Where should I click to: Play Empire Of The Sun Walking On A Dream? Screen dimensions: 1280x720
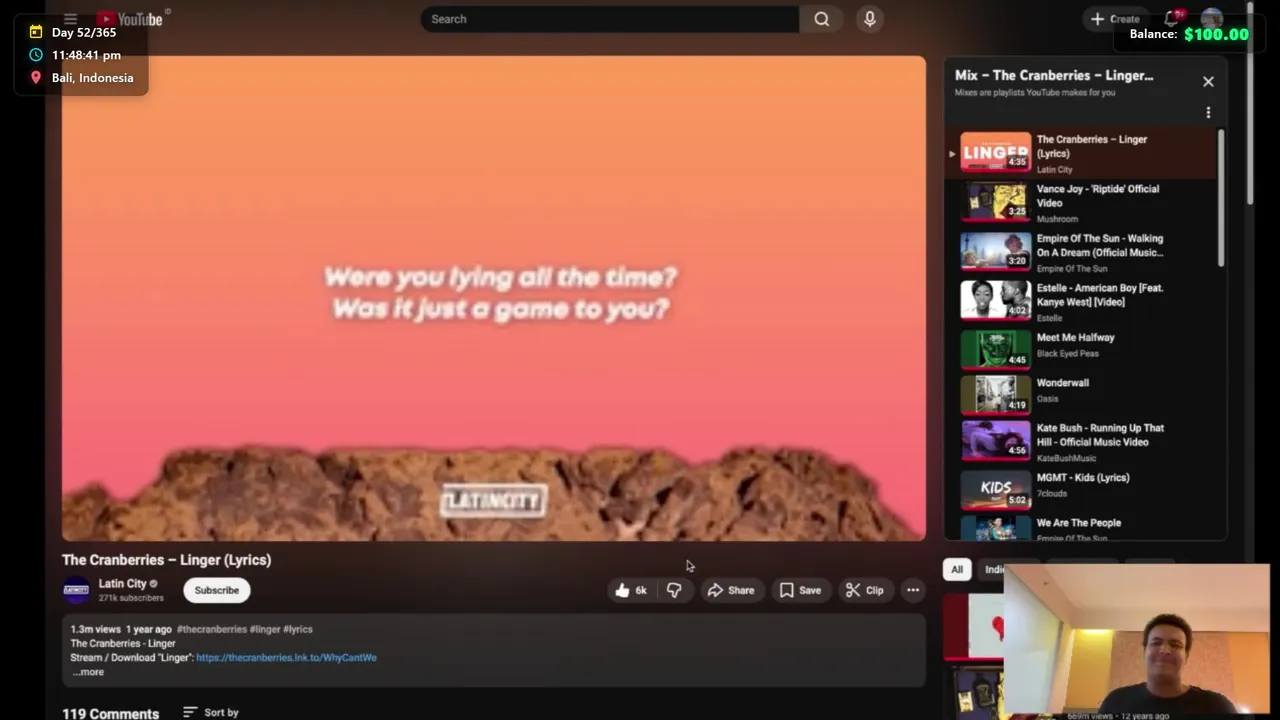[x=1081, y=252]
